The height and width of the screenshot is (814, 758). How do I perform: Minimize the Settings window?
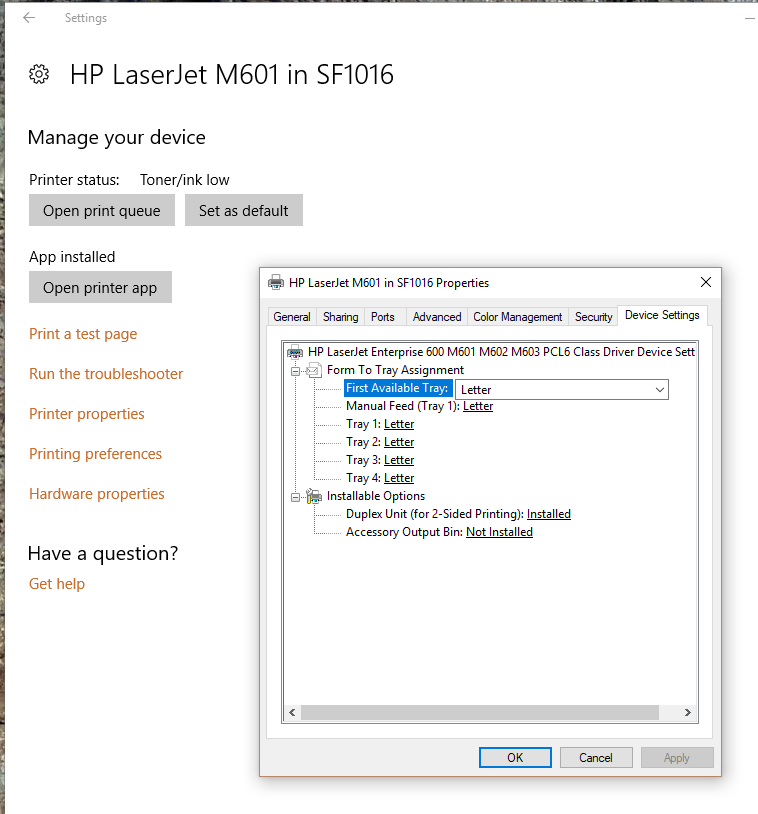coord(749,18)
